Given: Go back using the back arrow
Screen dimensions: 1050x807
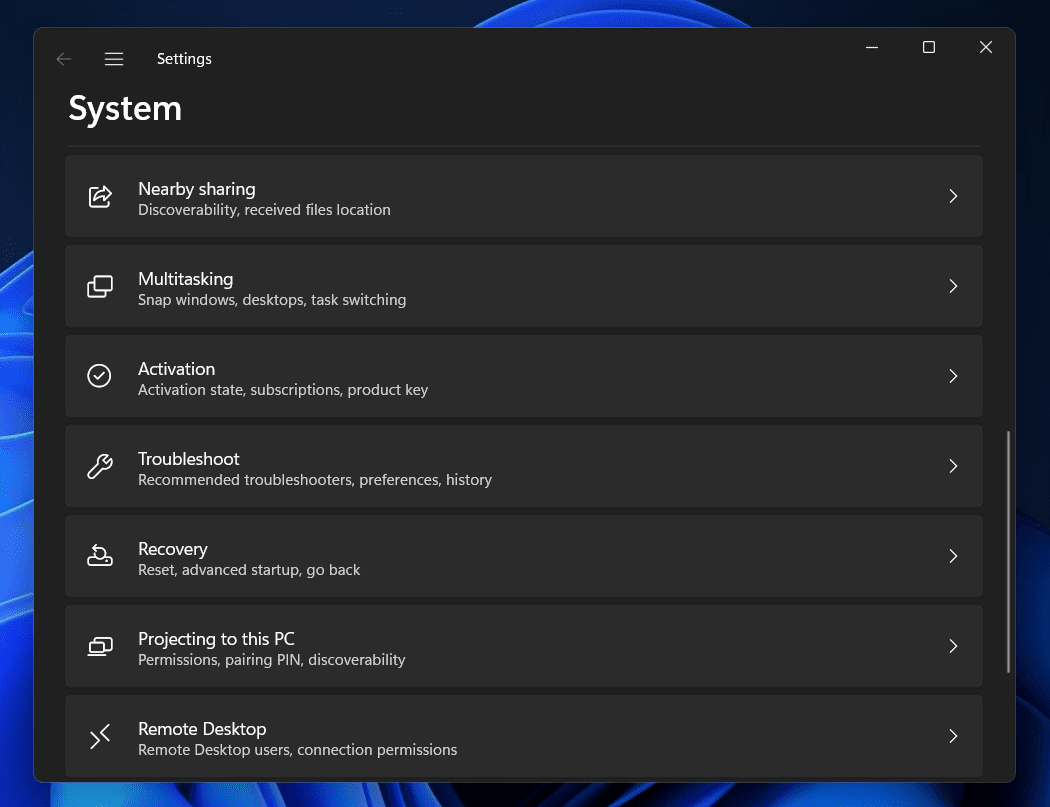Looking at the screenshot, I should (x=64, y=59).
